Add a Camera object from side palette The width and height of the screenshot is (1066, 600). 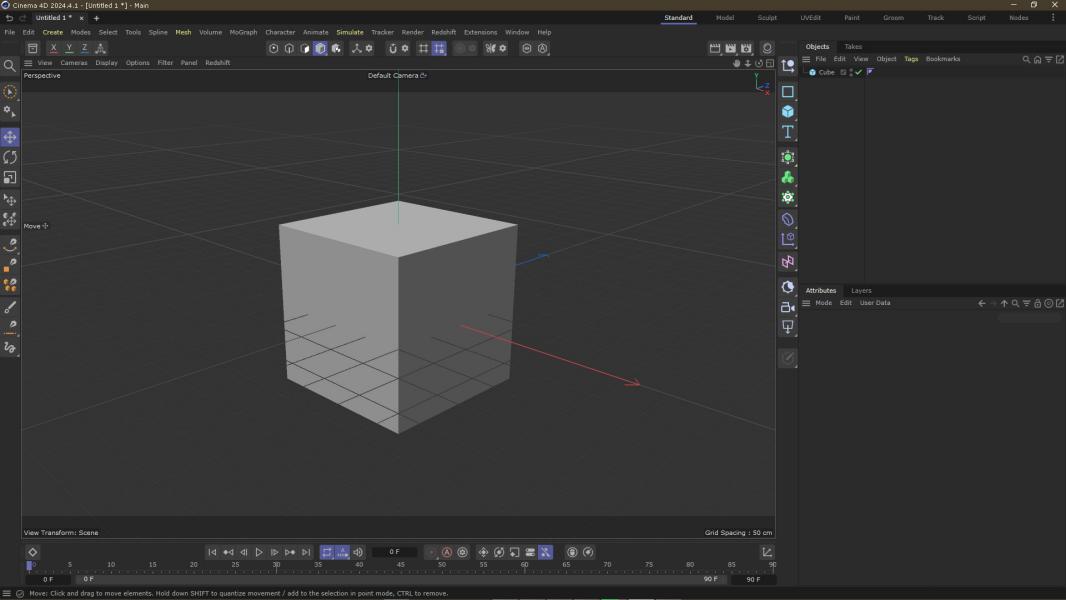click(787, 307)
